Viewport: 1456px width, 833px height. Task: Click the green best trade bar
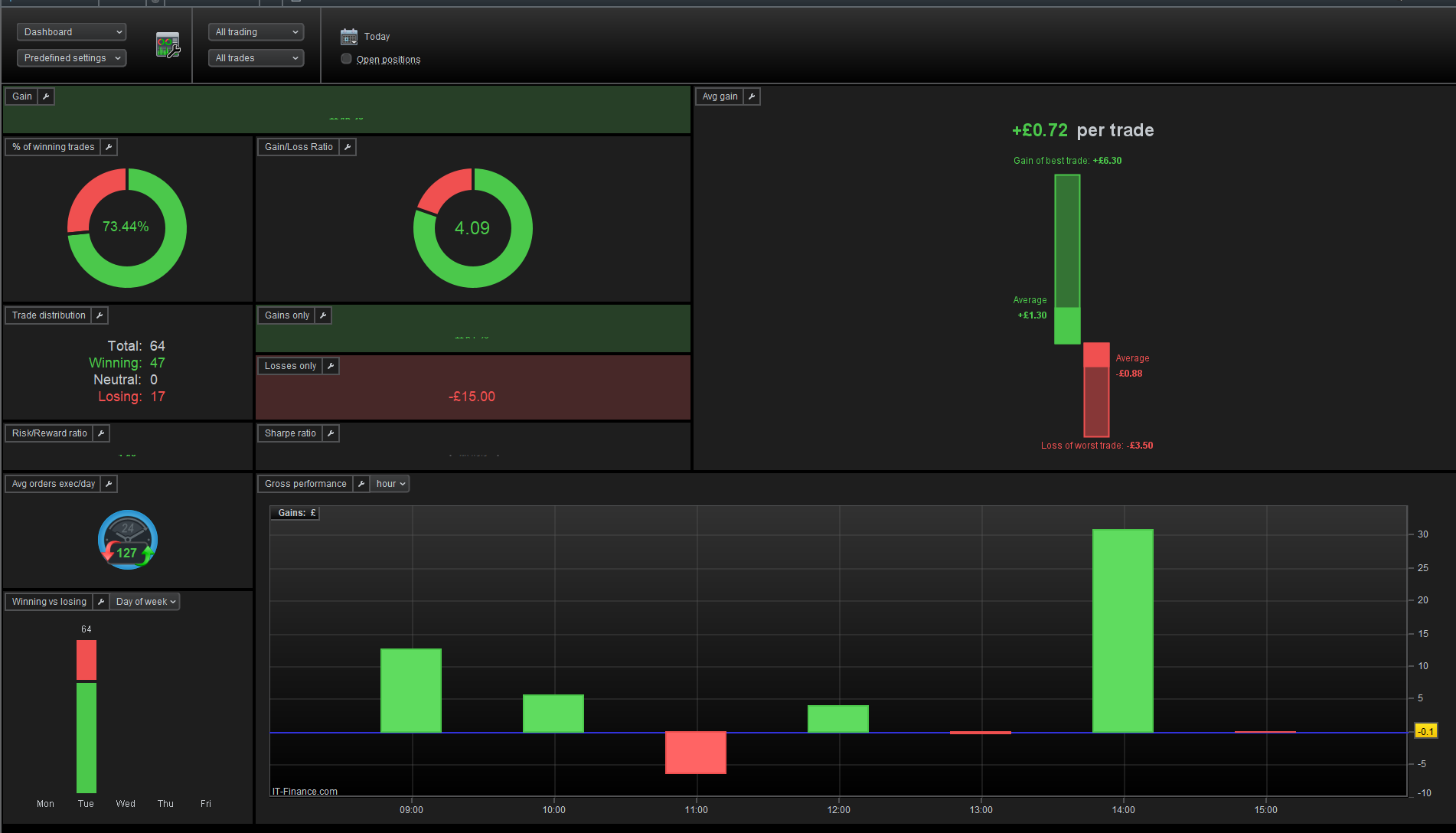[x=1067, y=260]
